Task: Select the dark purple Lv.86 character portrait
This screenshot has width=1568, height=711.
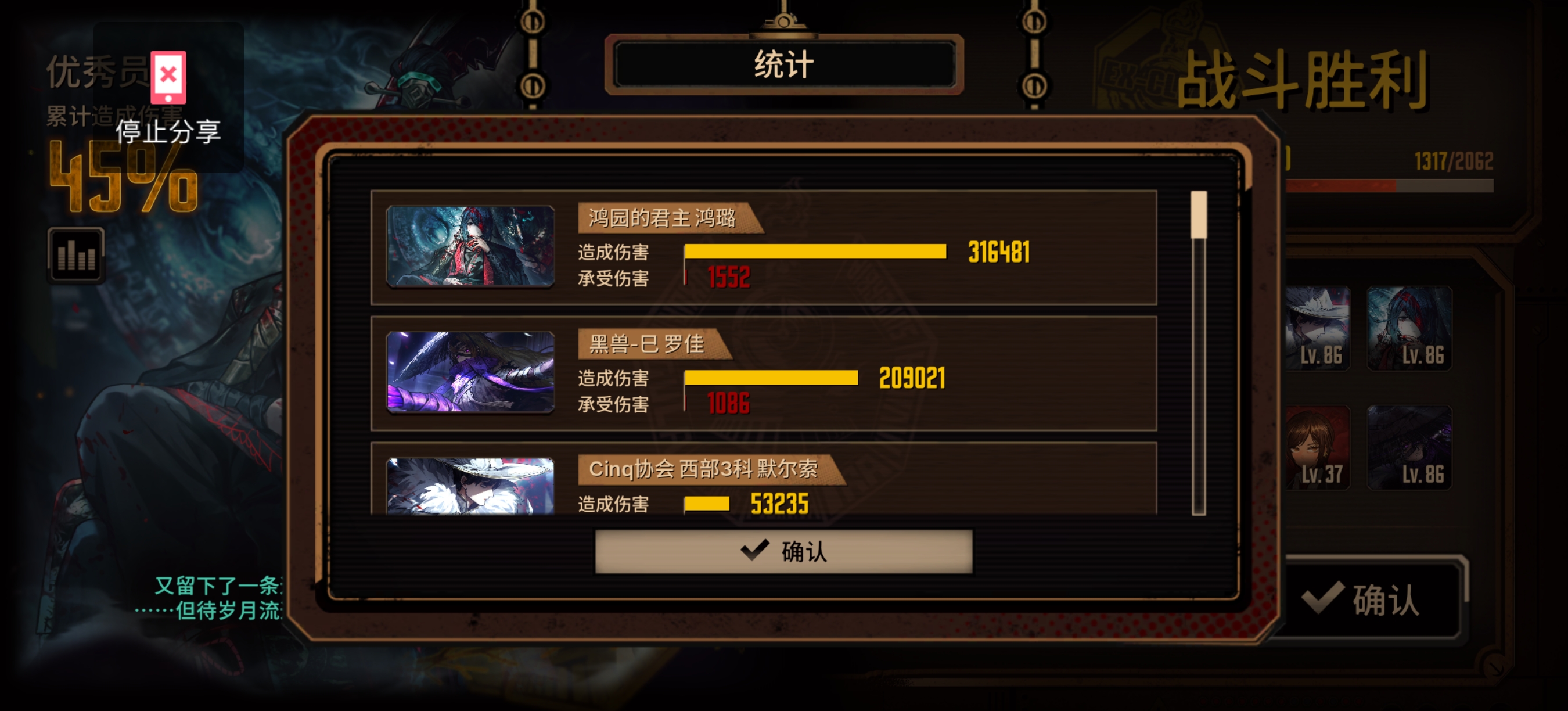Action: (x=1409, y=447)
